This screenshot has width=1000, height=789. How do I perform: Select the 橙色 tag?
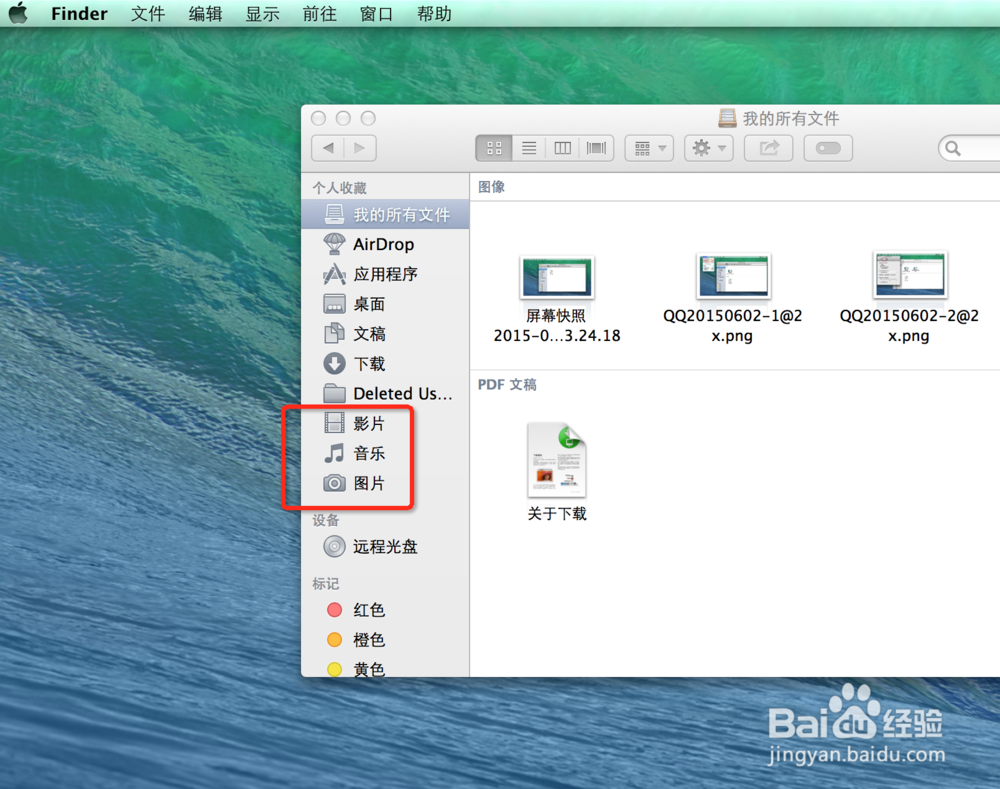click(385, 639)
